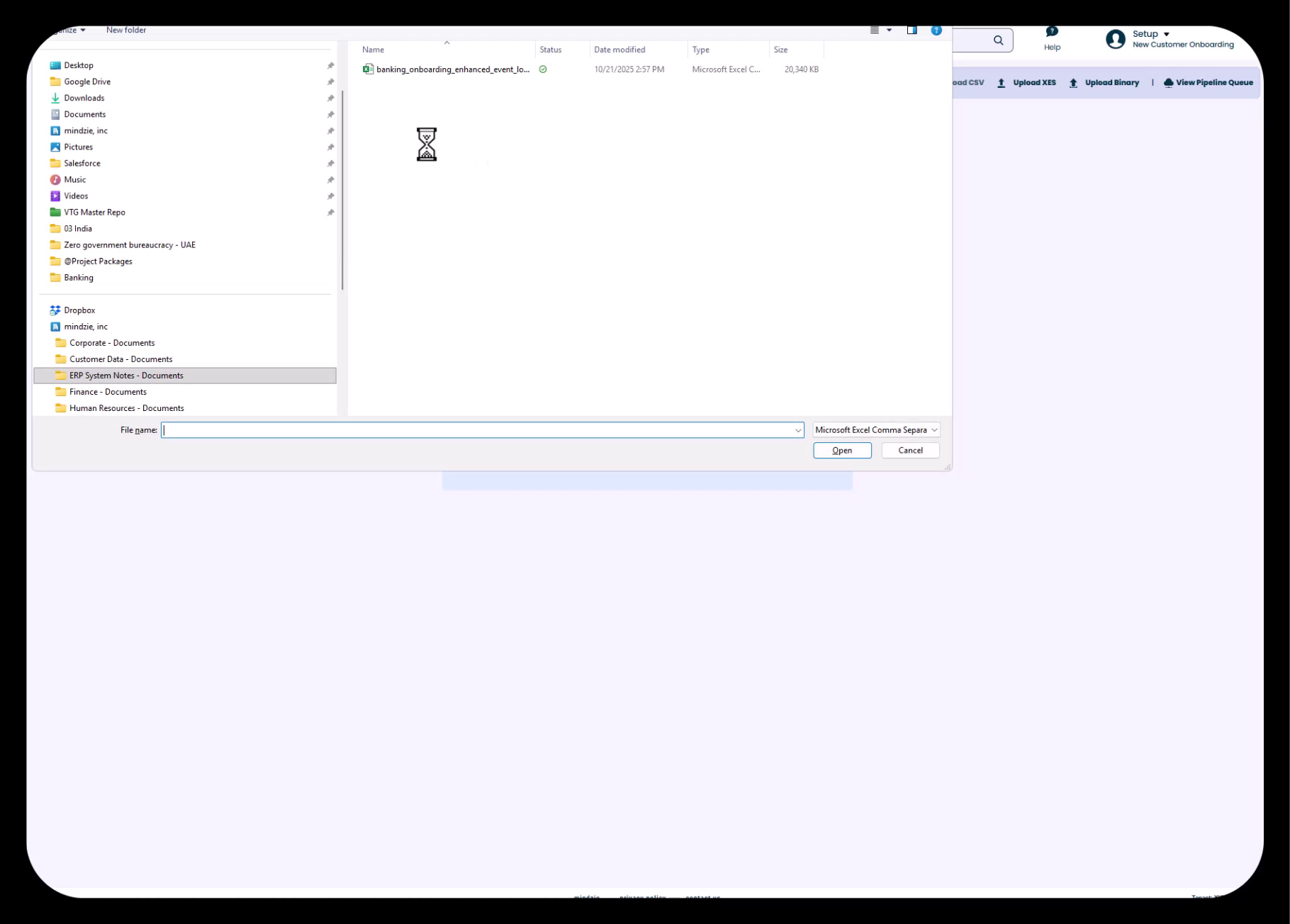
Task: Select the Dropbox icon in sidebar
Action: coord(55,310)
